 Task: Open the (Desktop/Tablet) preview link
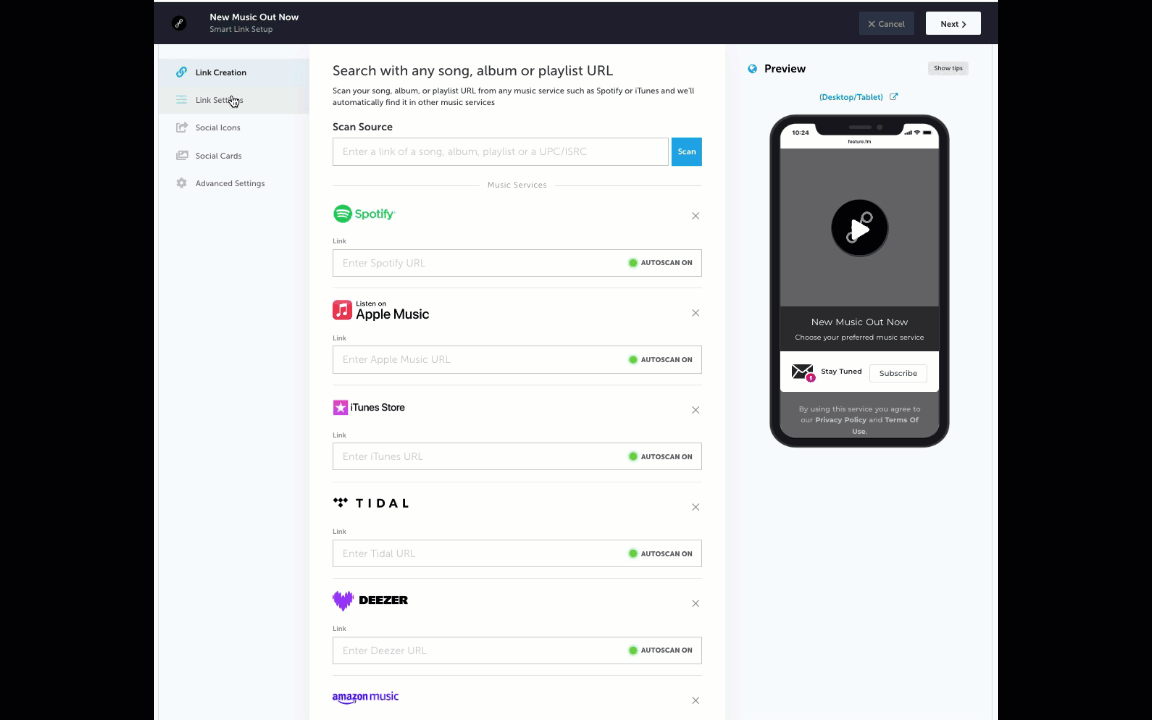[851, 97]
